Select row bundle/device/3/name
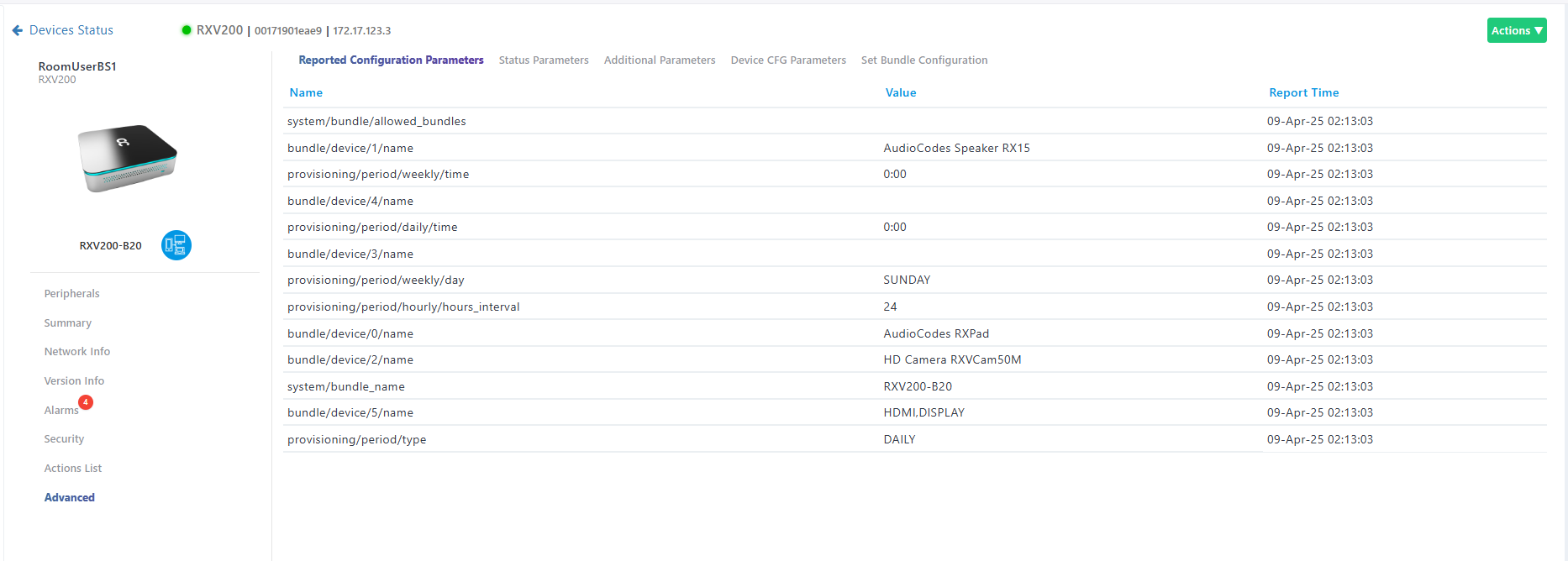Screen dimensions: 1568x561 pyautogui.click(x=915, y=254)
